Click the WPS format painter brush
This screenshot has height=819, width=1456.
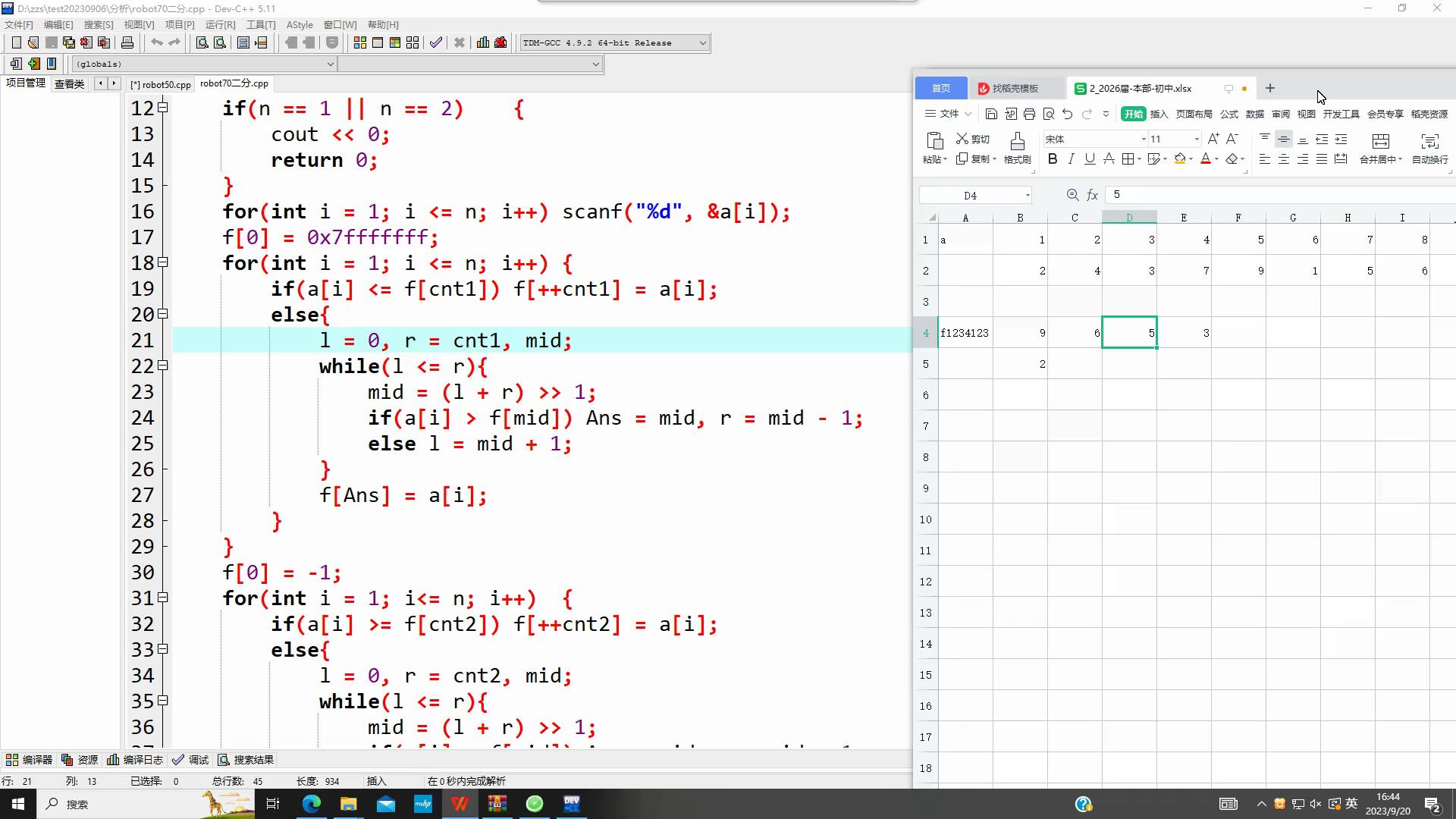point(1017,141)
